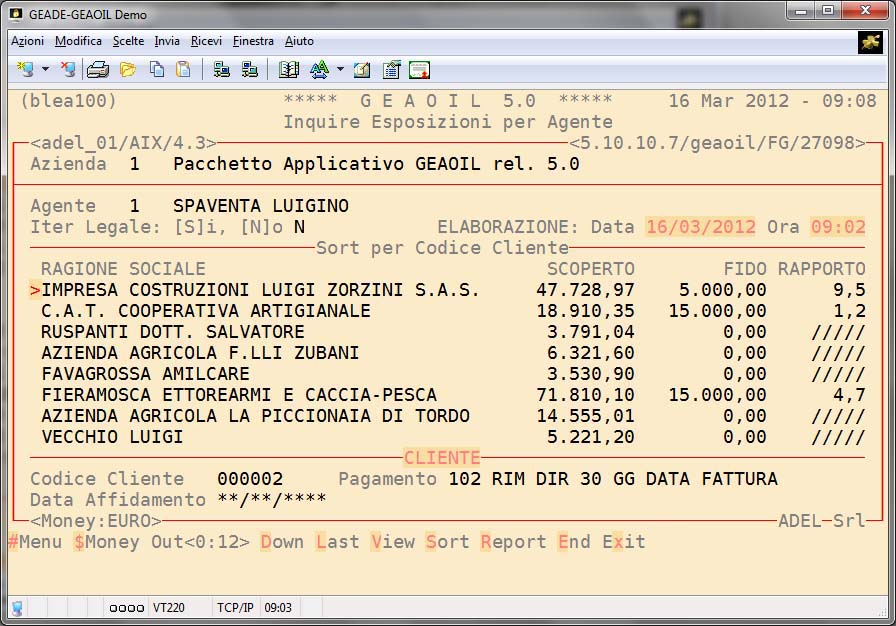
Task: Select the Report command in bottom menu
Action: (513, 542)
